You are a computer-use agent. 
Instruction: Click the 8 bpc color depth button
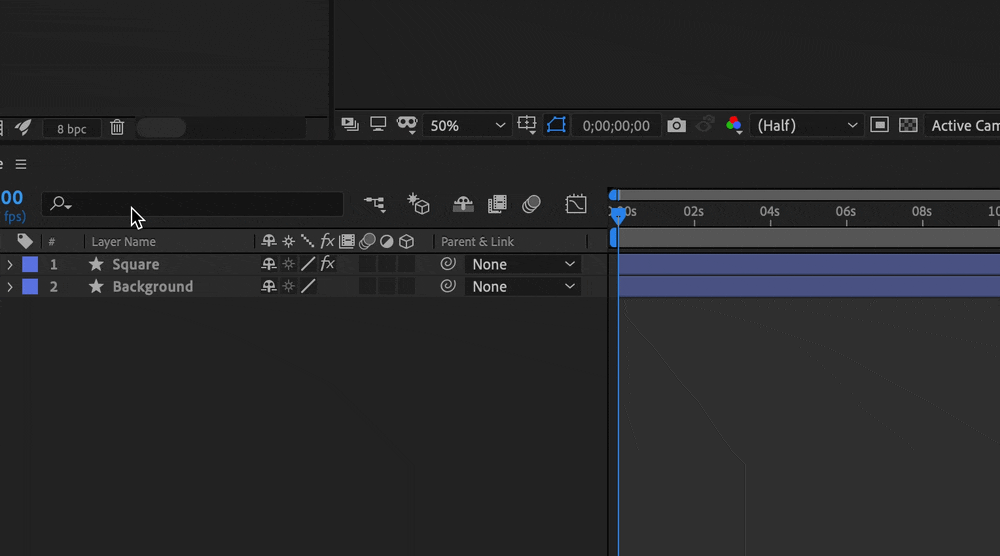[x=71, y=129]
